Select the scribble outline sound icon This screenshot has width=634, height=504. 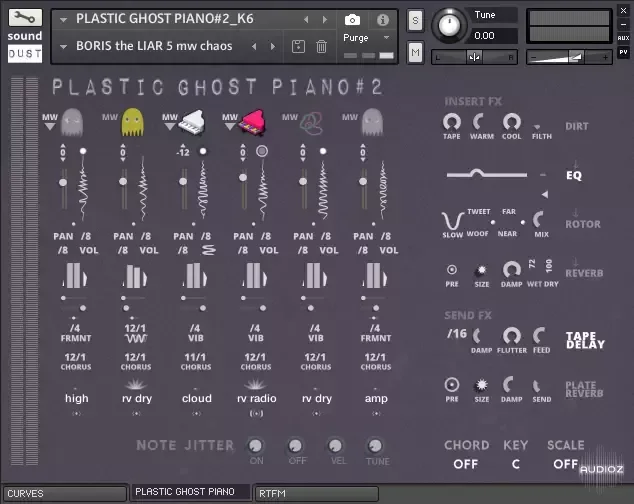point(311,123)
